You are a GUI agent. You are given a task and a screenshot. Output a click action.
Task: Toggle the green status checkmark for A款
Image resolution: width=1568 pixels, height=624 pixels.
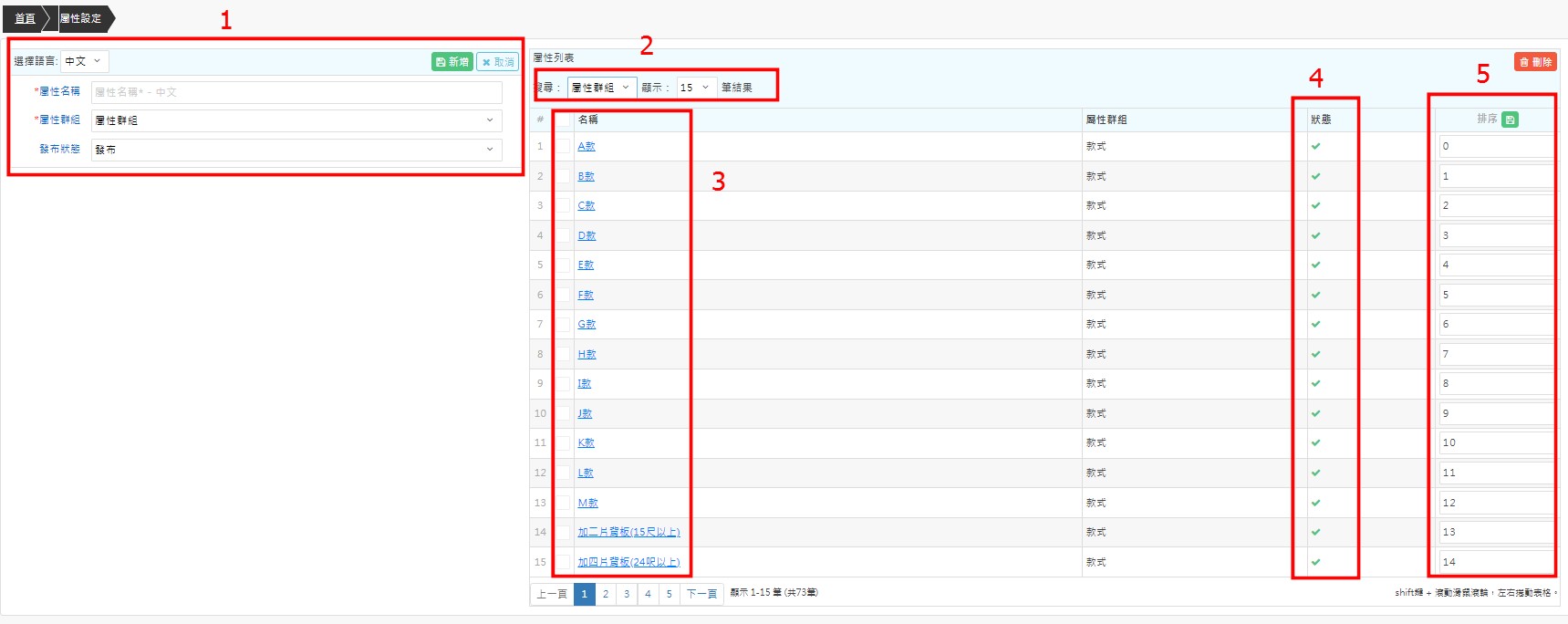[1315, 147]
